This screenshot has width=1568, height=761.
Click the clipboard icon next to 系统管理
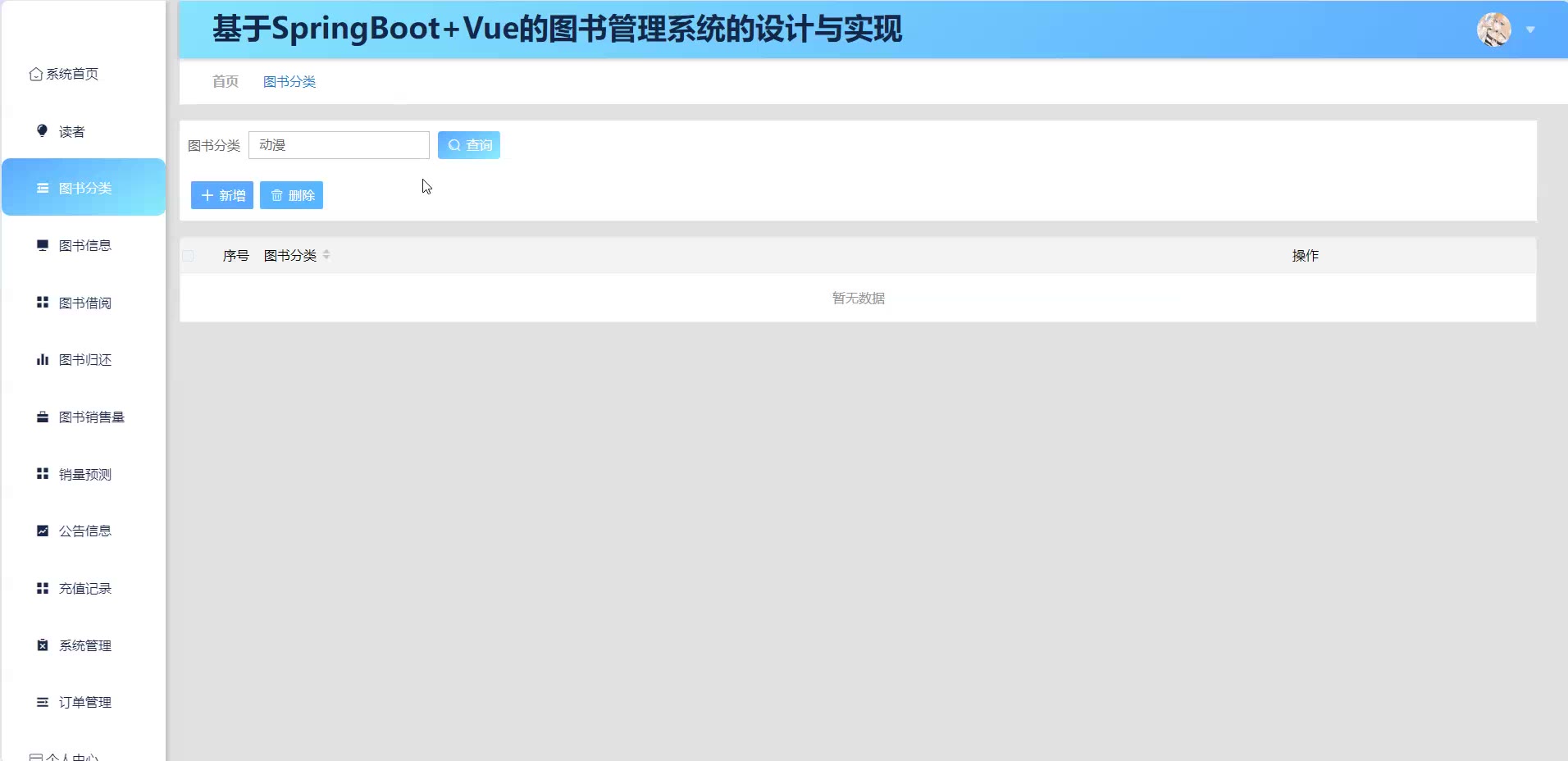43,645
